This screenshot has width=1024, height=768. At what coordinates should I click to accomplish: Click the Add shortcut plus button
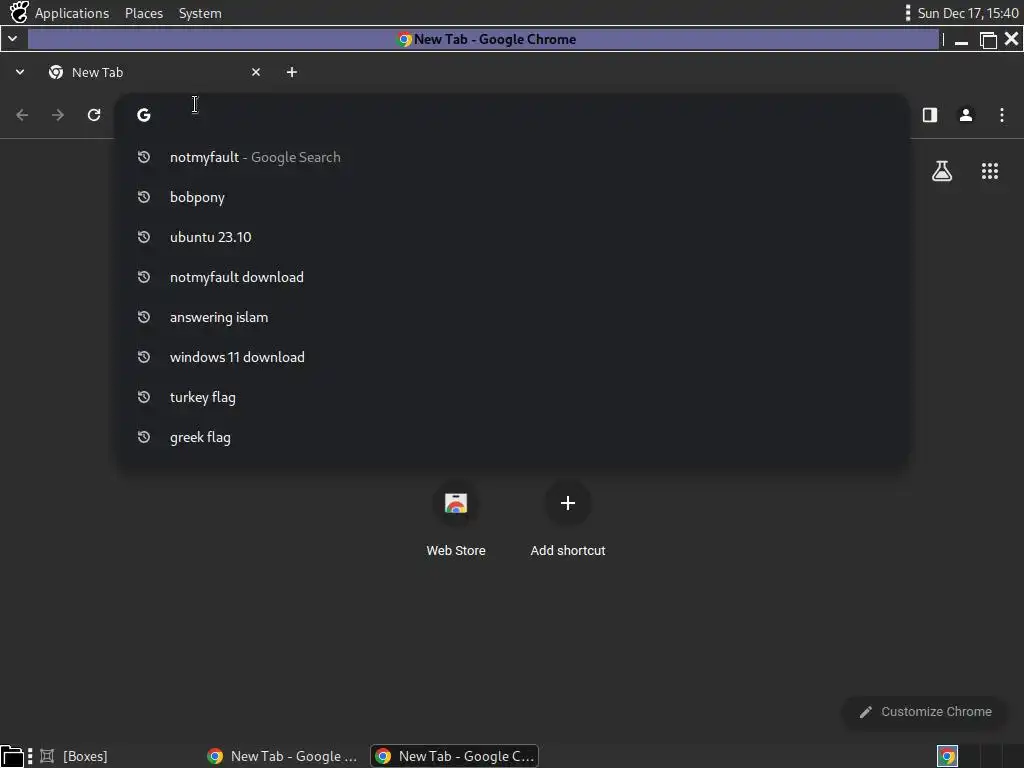pos(568,503)
